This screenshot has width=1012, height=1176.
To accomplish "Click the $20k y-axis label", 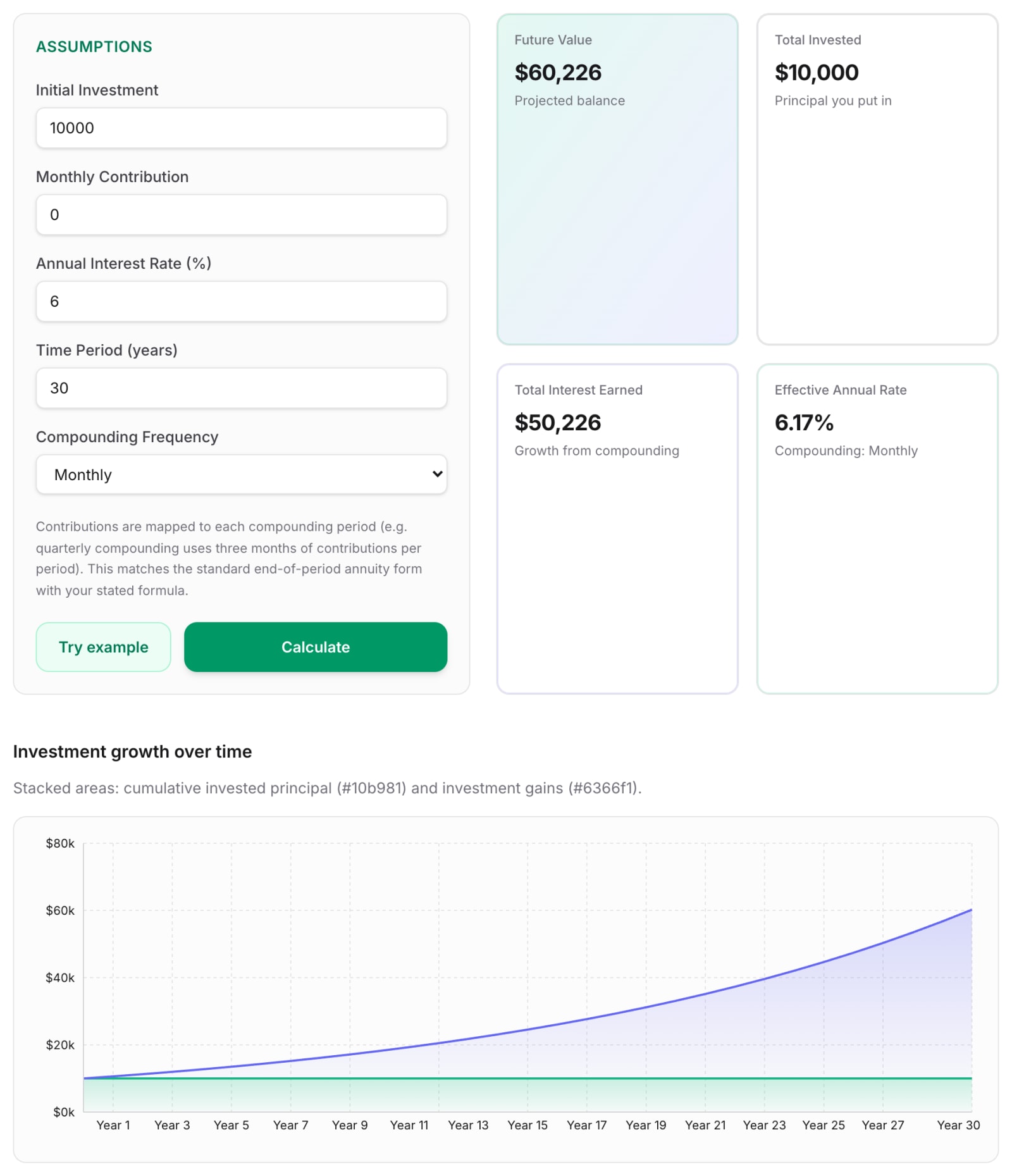I will click(x=60, y=1045).
